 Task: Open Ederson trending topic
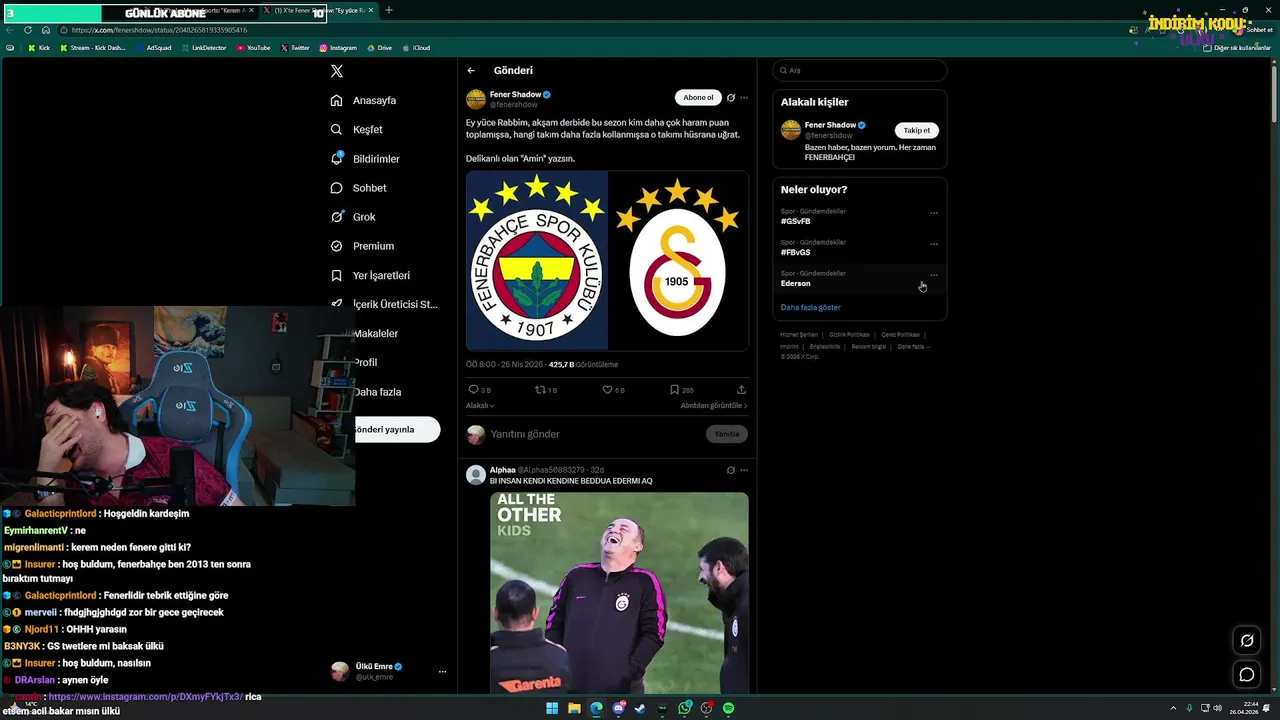tap(796, 283)
